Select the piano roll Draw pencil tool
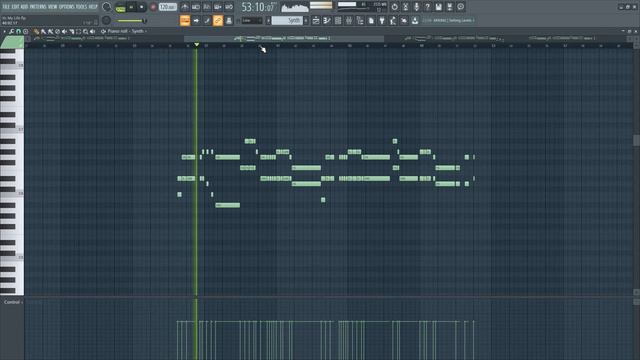 pyautogui.click(x=36, y=31)
